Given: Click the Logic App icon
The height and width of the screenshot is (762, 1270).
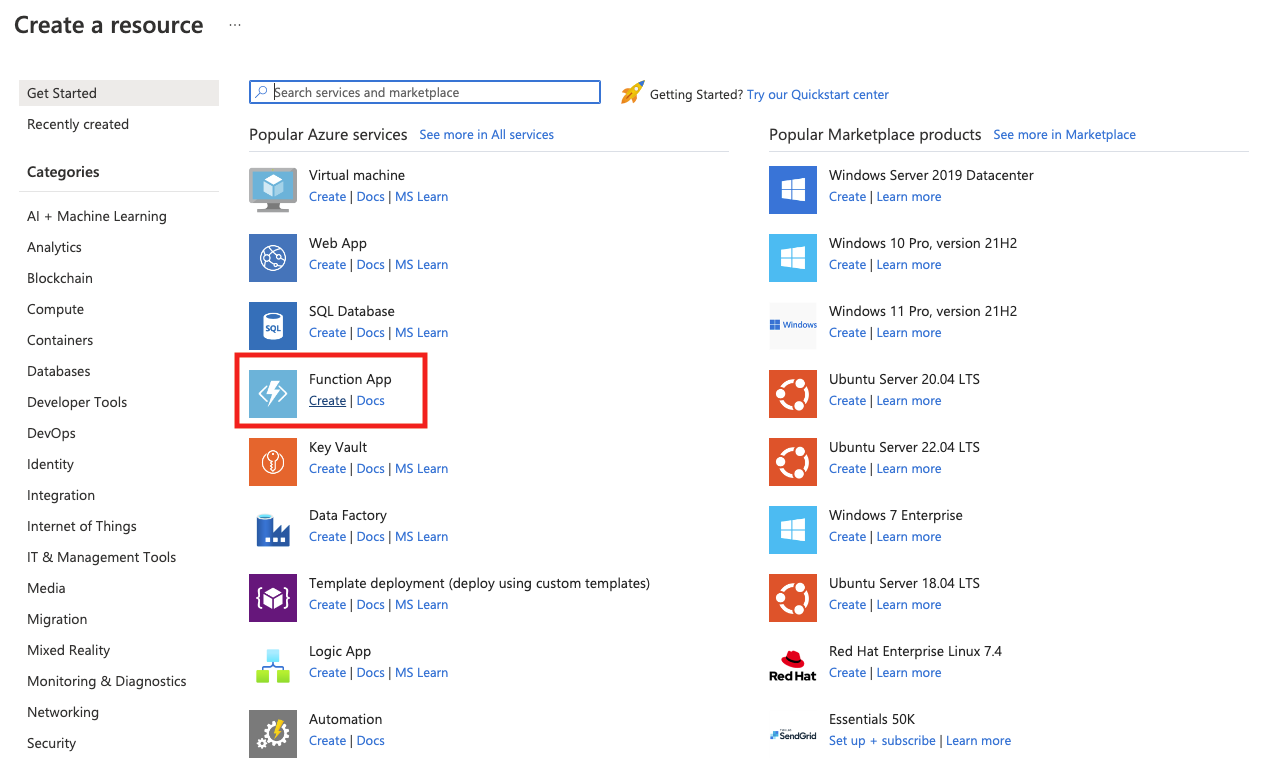Looking at the screenshot, I should click(273, 666).
